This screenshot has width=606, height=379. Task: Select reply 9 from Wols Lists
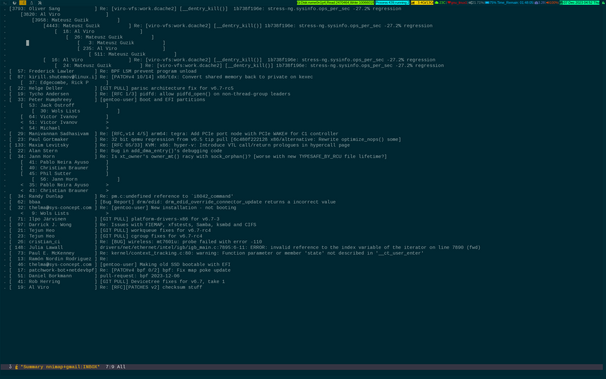coord(65,213)
